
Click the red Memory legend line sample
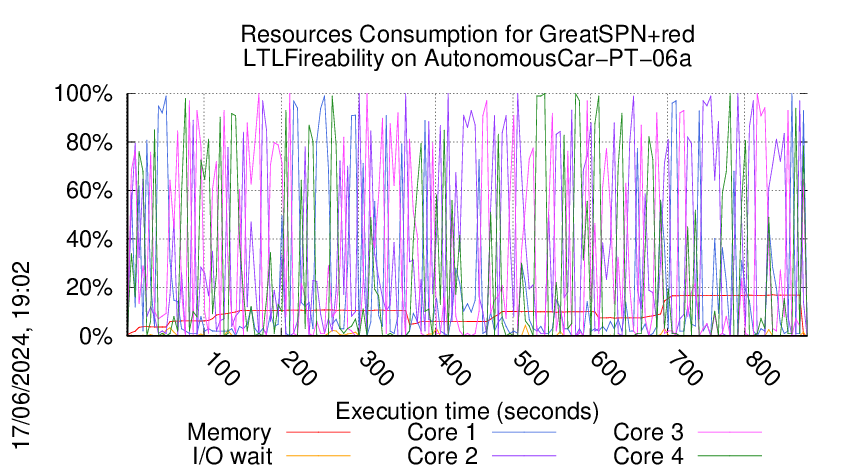pos(318,432)
